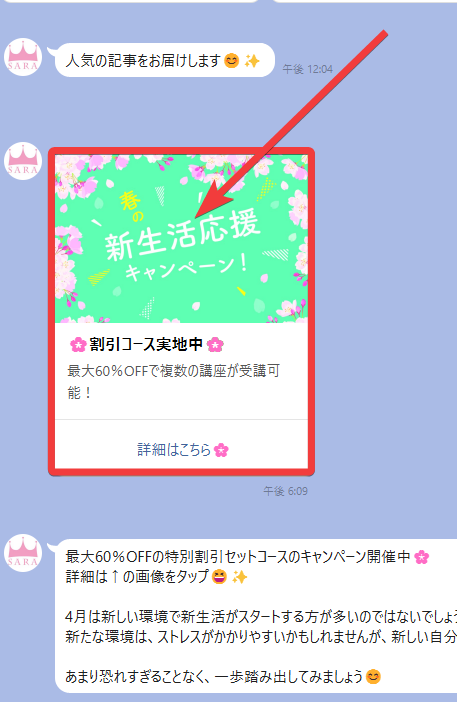Viewport: 457px width, 702px height.
Task: Click smiley emoji after 踏み出してみましょう
Action: point(373,676)
